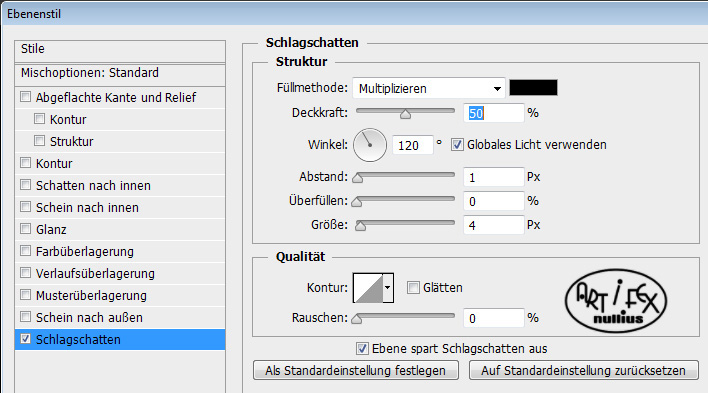708x393 pixels.
Task: Click the Winkel angle input field
Action: click(x=412, y=145)
